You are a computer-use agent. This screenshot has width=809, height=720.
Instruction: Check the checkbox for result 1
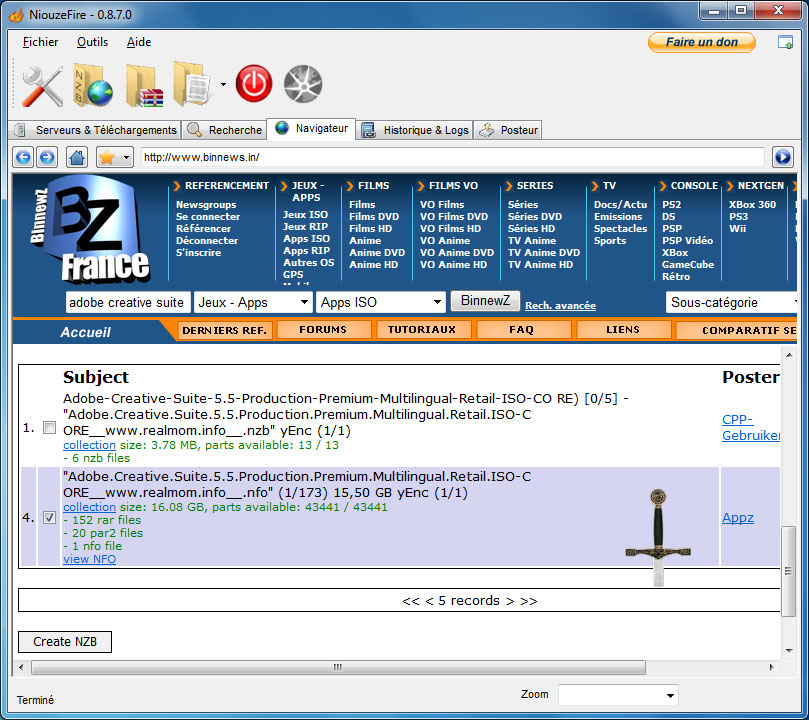(49, 428)
